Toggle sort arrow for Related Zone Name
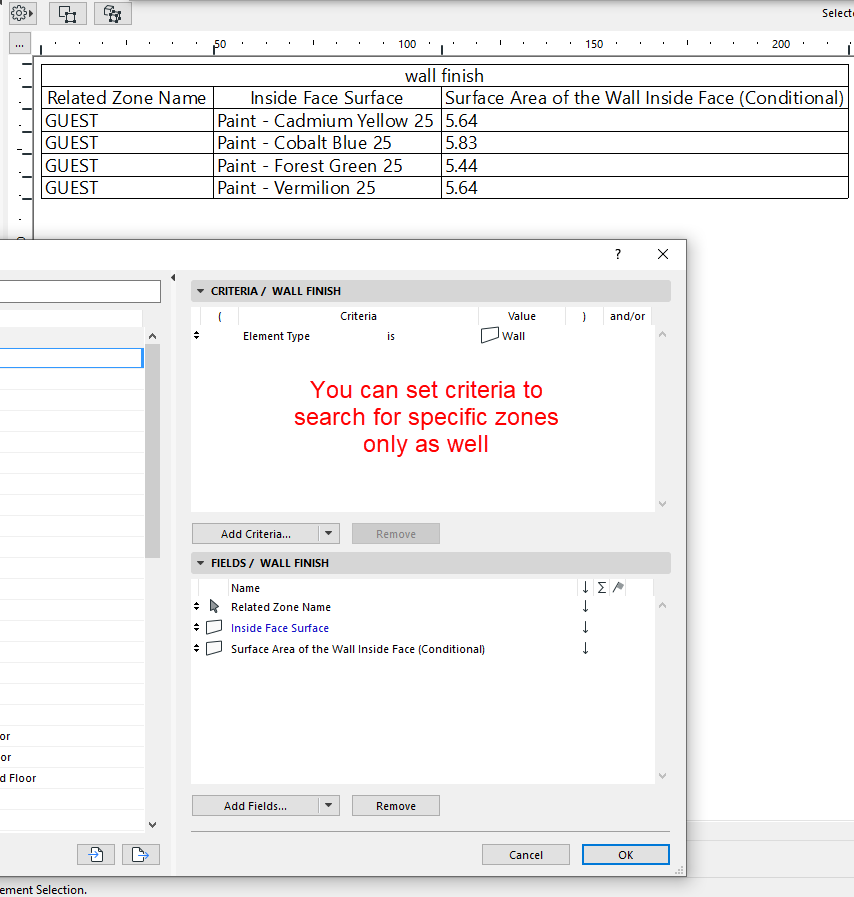 585,607
